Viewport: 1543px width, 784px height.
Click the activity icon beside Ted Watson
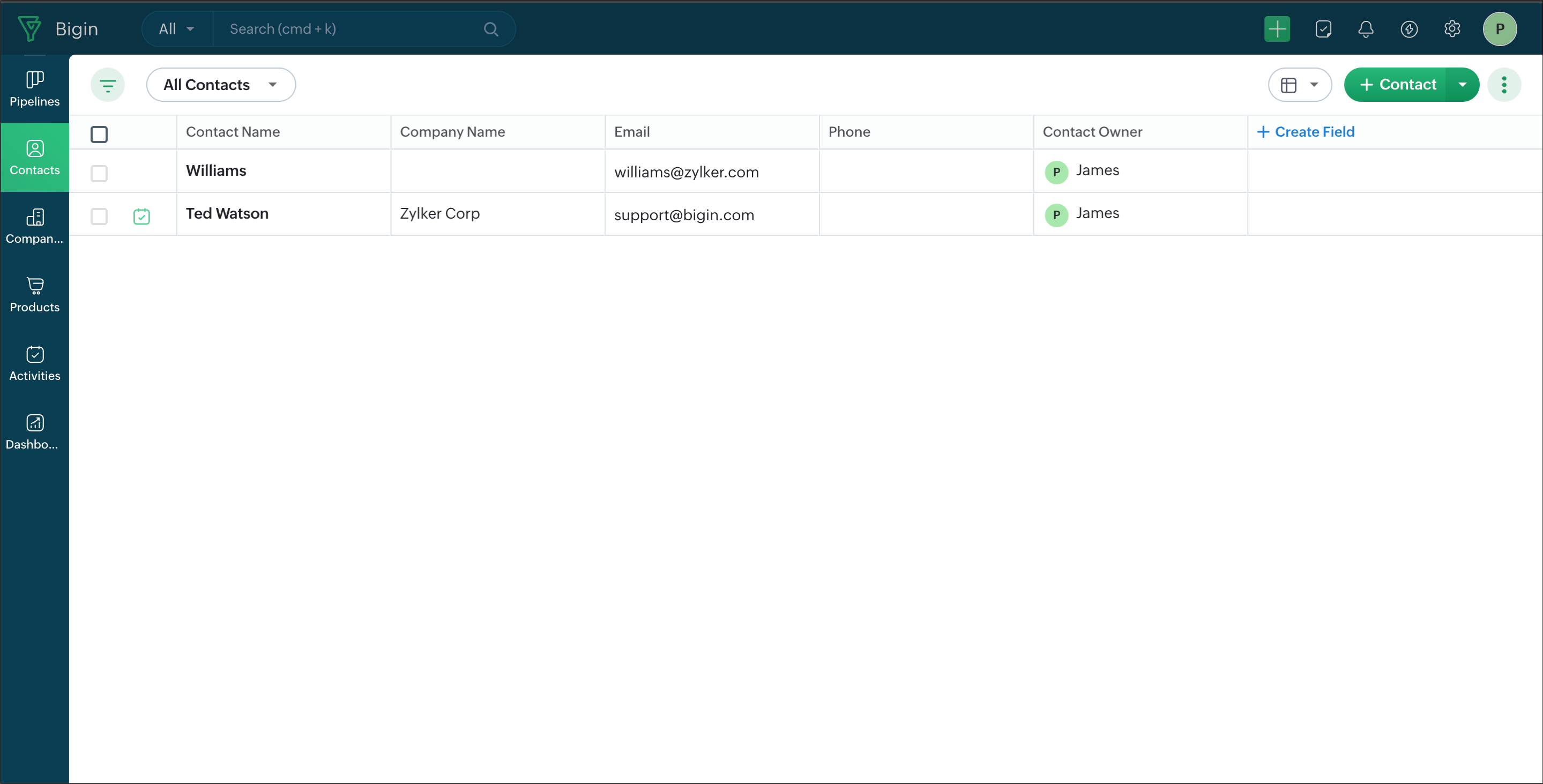tap(141, 215)
